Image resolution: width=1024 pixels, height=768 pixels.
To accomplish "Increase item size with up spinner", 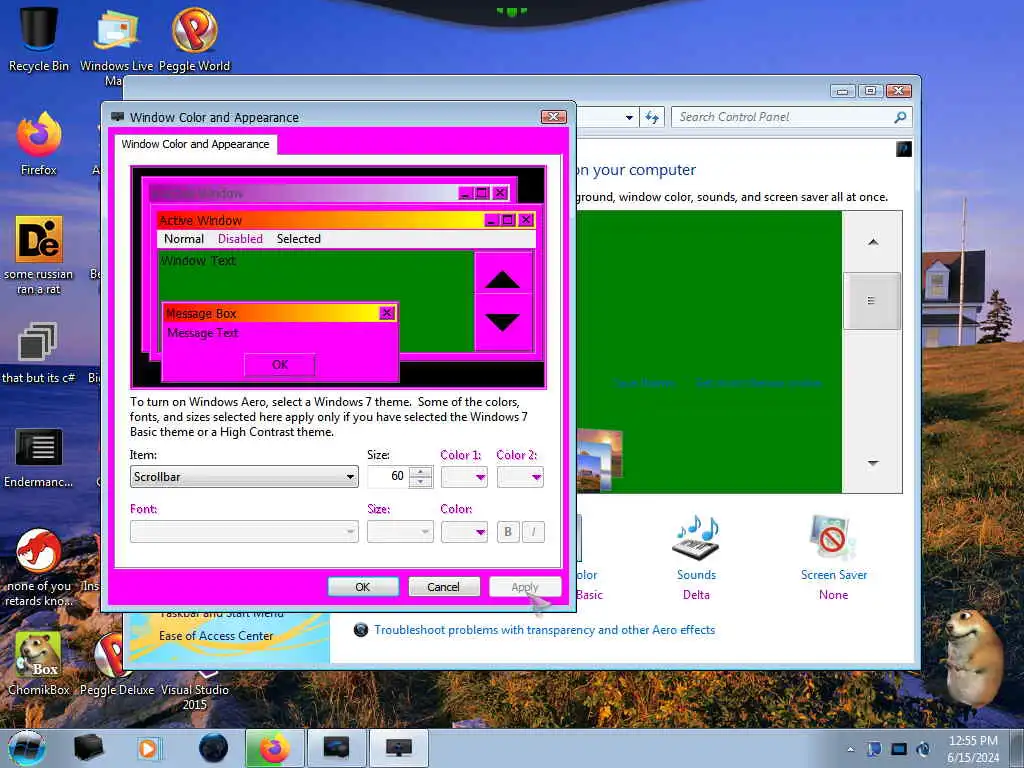I will coord(421,472).
